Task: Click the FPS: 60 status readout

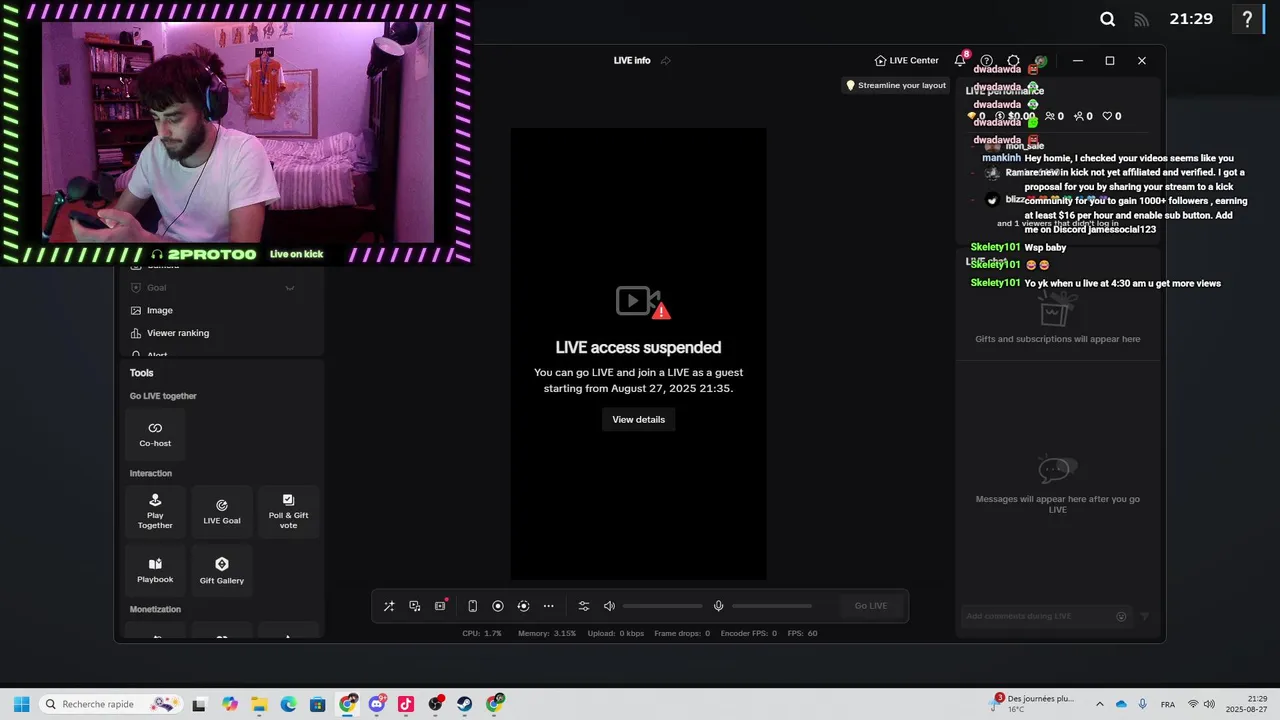Action: (802, 634)
